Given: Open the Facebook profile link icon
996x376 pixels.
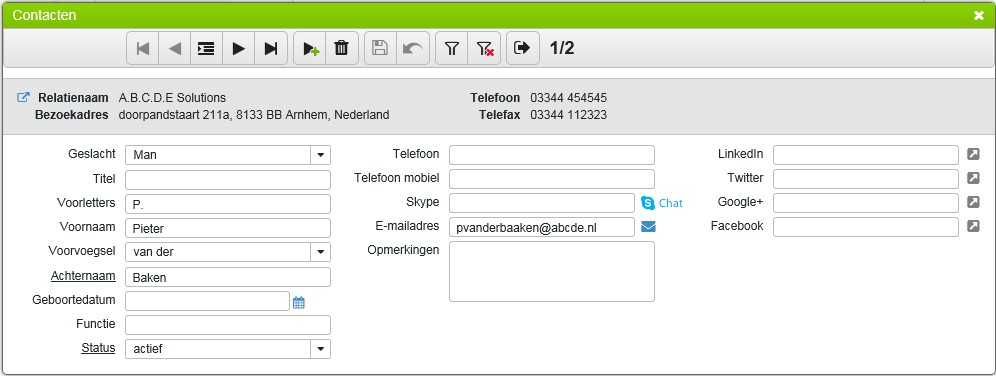Looking at the screenshot, I should click(973, 226).
